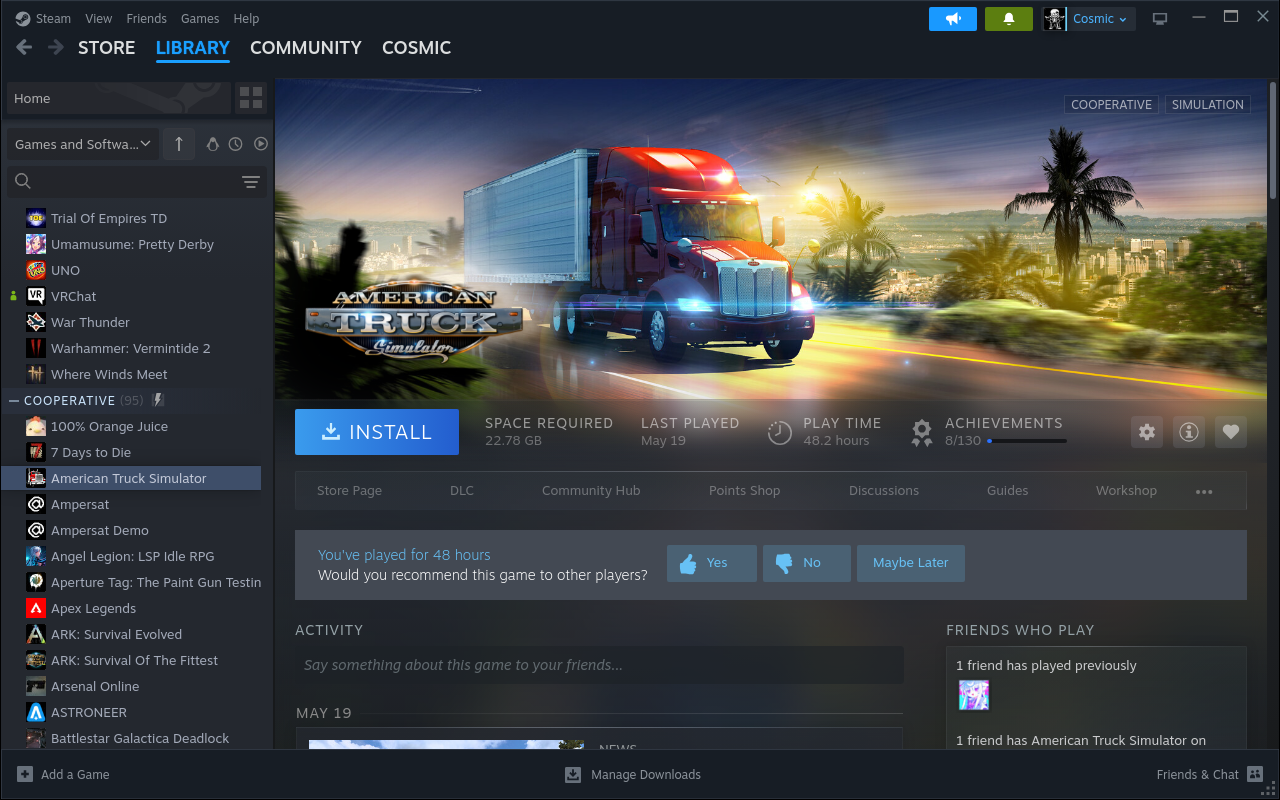The image size is (1280, 800).
Task: Collapse the COOPERATIVE category
Action: pyautogui.click(x=14, y=400)
